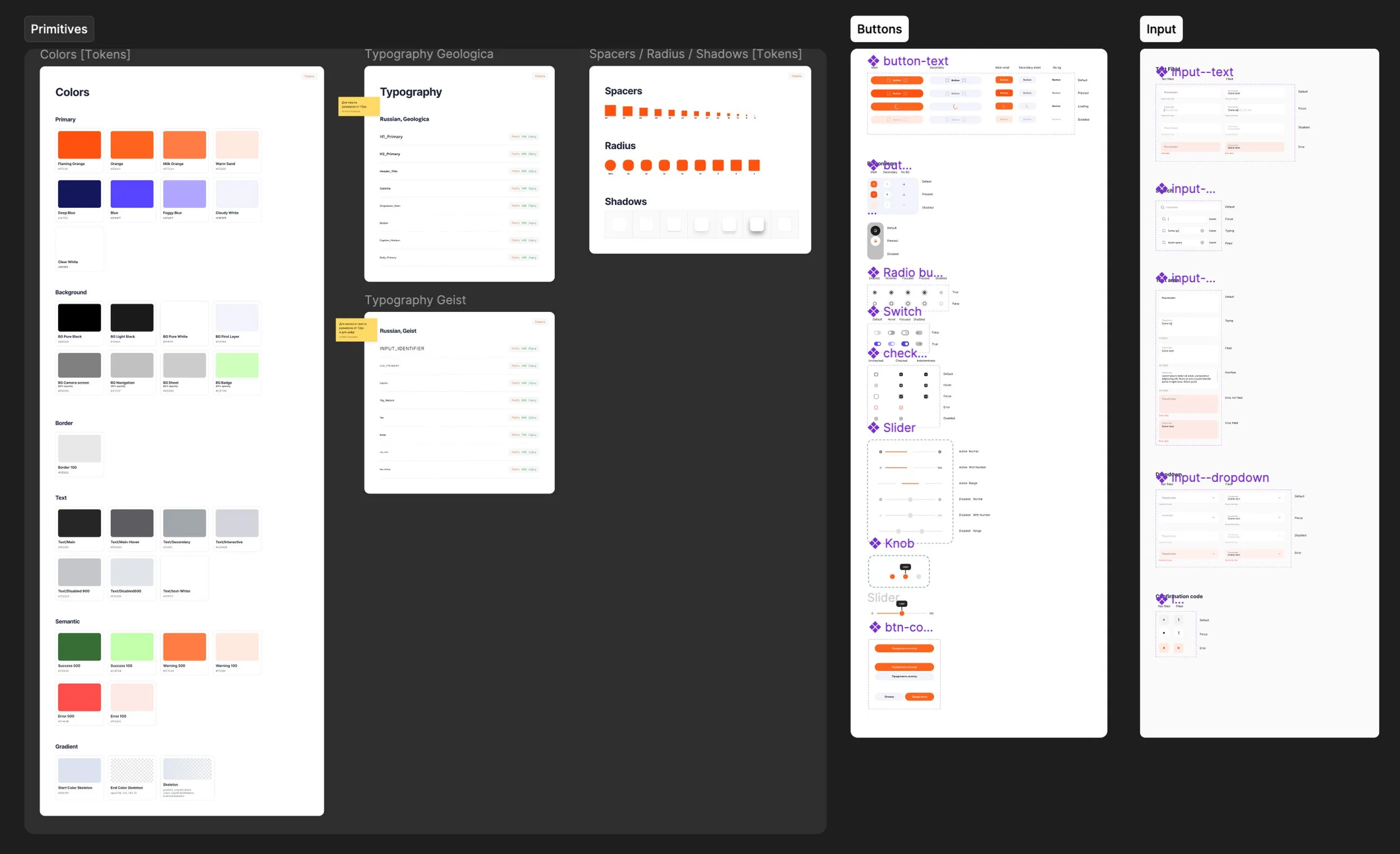The height and width of the screenshot is (854, 1400).
Task: Click the btn-co... component diamond icon
Action: click(875, 627)
